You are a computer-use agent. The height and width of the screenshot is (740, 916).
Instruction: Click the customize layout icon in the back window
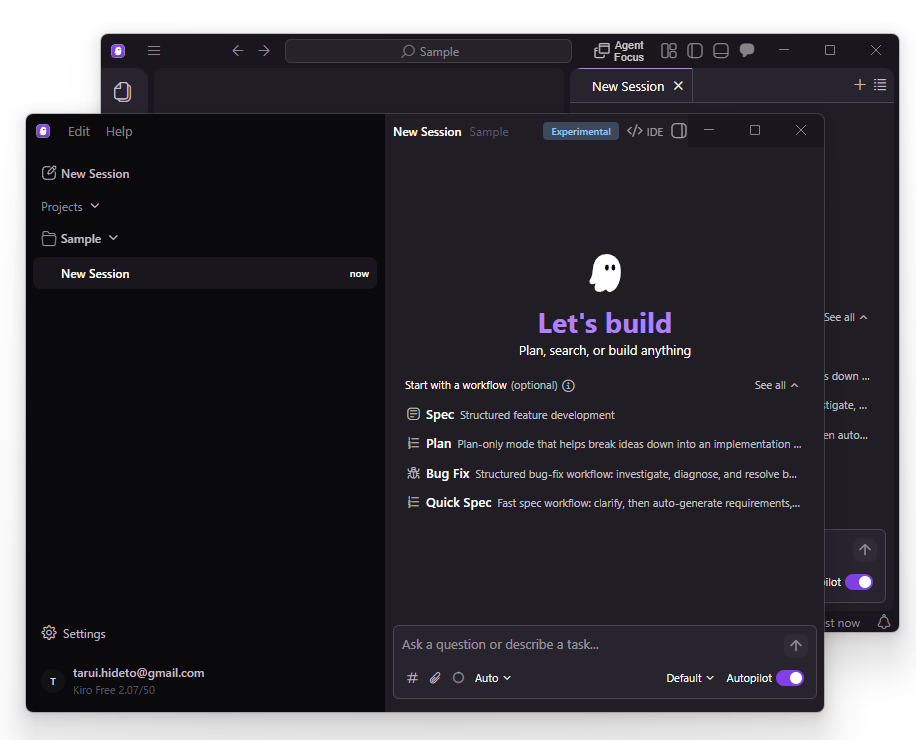669,51
